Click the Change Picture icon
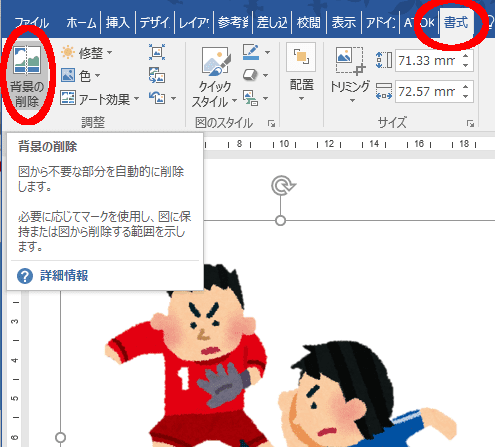 click(x=157, y=75)
